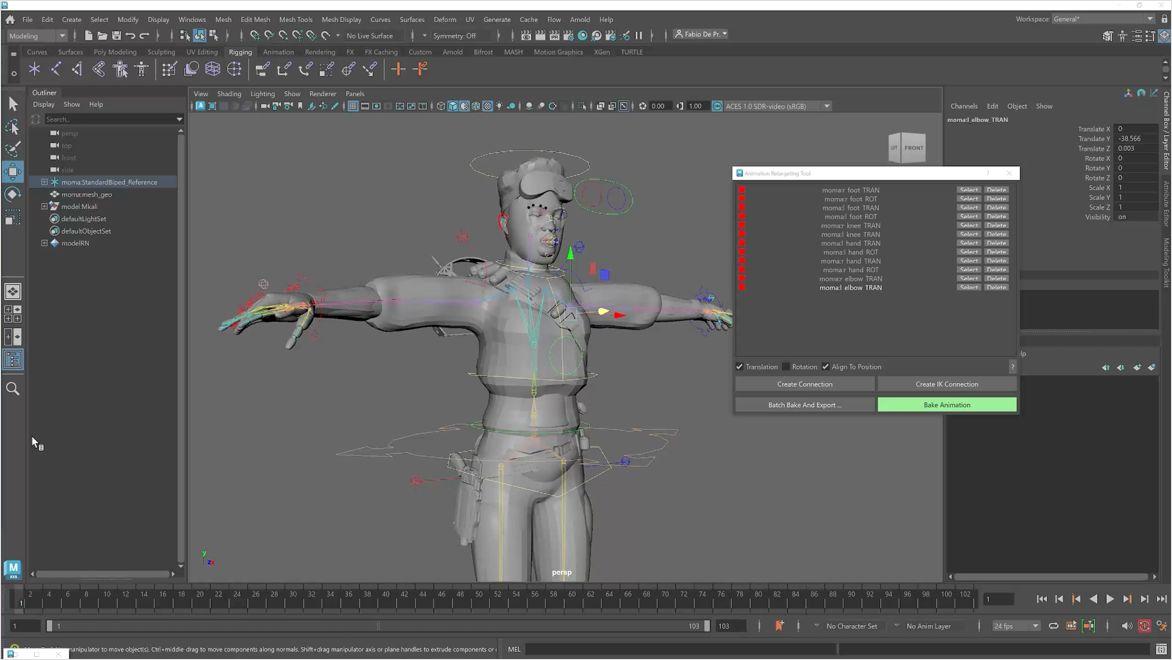The image size is (1172, 660).
Task: Open the Windows menu
Action: point(191,19)
